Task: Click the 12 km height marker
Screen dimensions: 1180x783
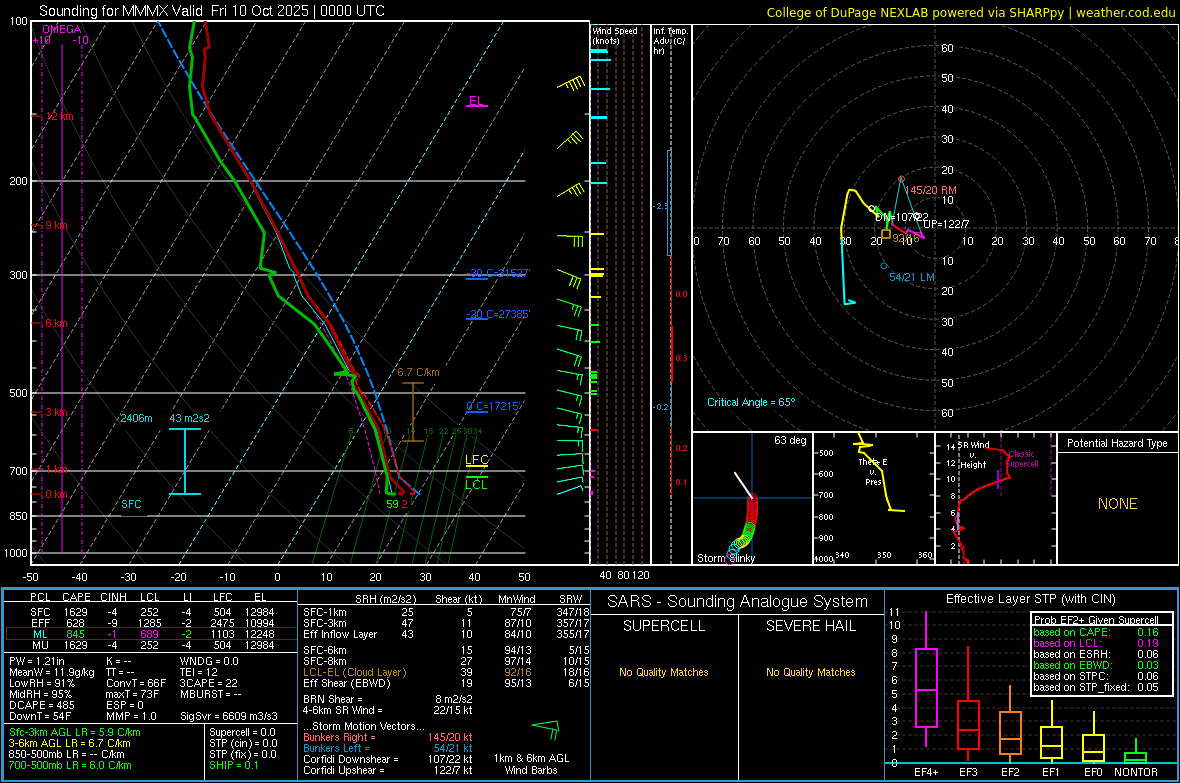Action: (x=59, y=116)
